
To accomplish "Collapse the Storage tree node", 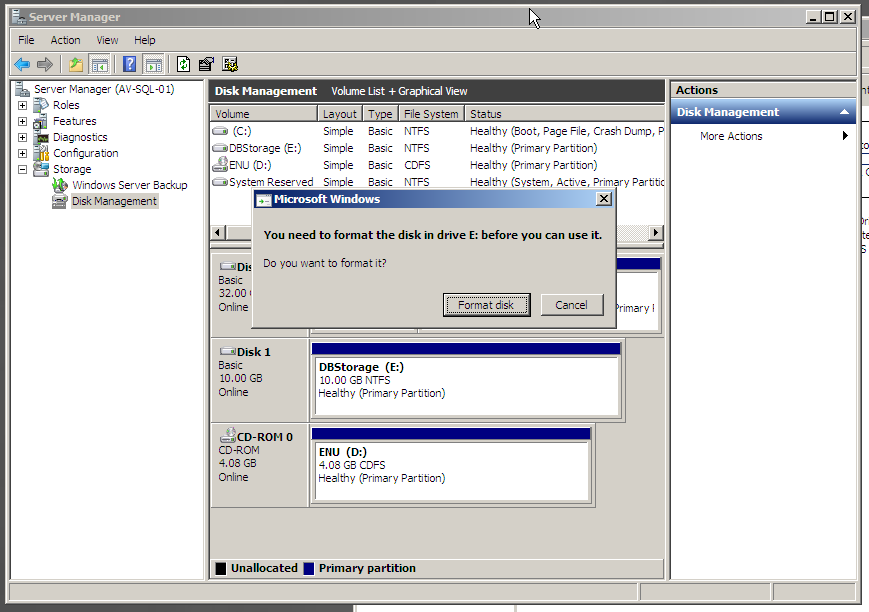I will pyautogui.click(x=22, y=170).
